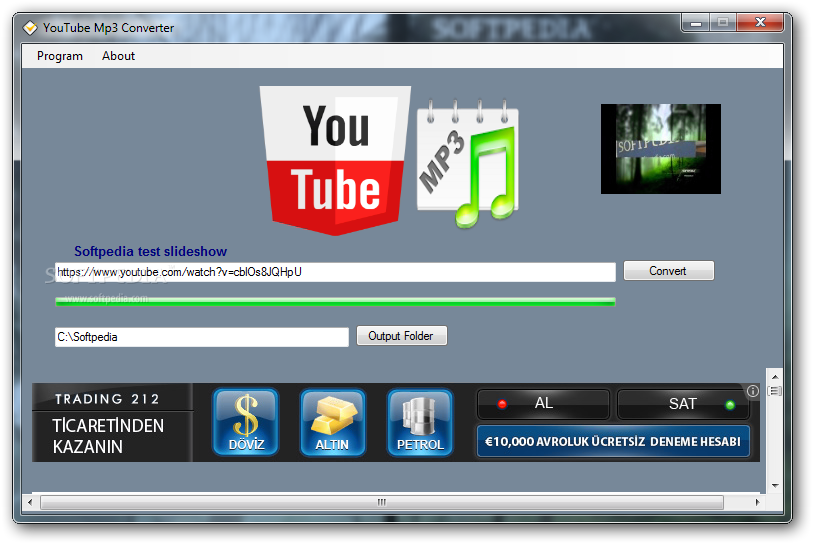Click the Altın gold bars icon
The width and height of the screenshot is (813, 544).
click(x=332, y=423)
